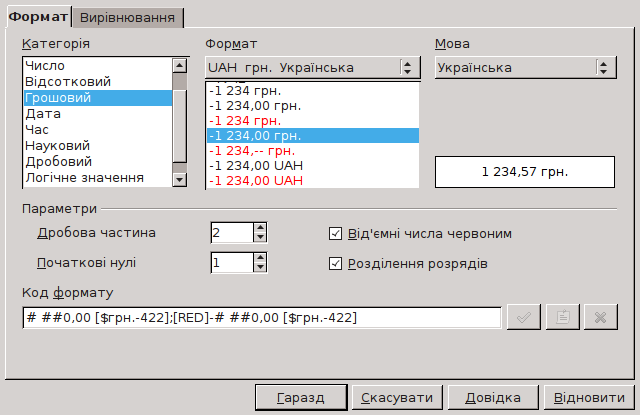Select the Науковий category

click(98, 146)
